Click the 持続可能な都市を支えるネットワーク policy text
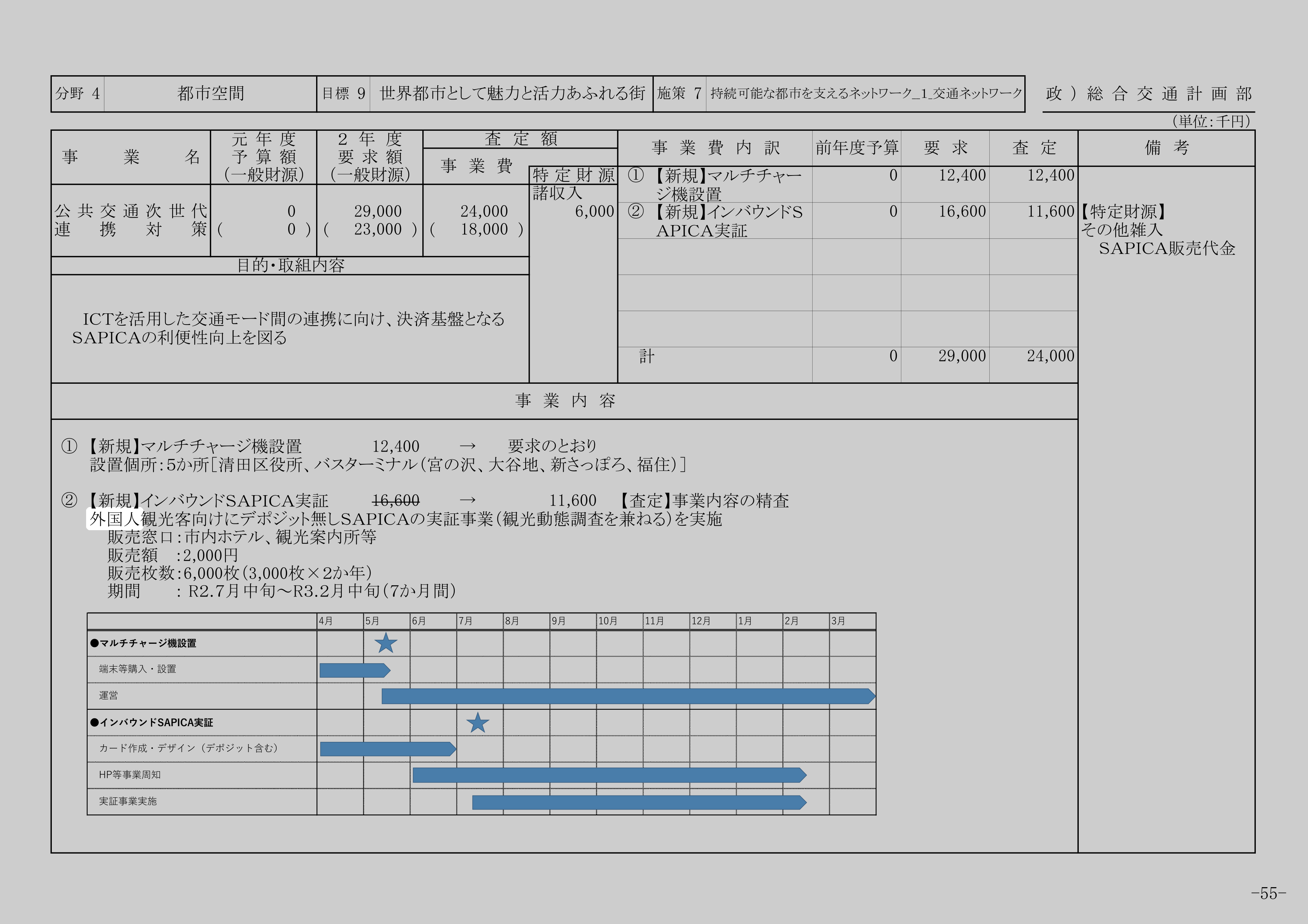Image resolution: width=1308 pixels, height=924 pixels. pos(866,94)
